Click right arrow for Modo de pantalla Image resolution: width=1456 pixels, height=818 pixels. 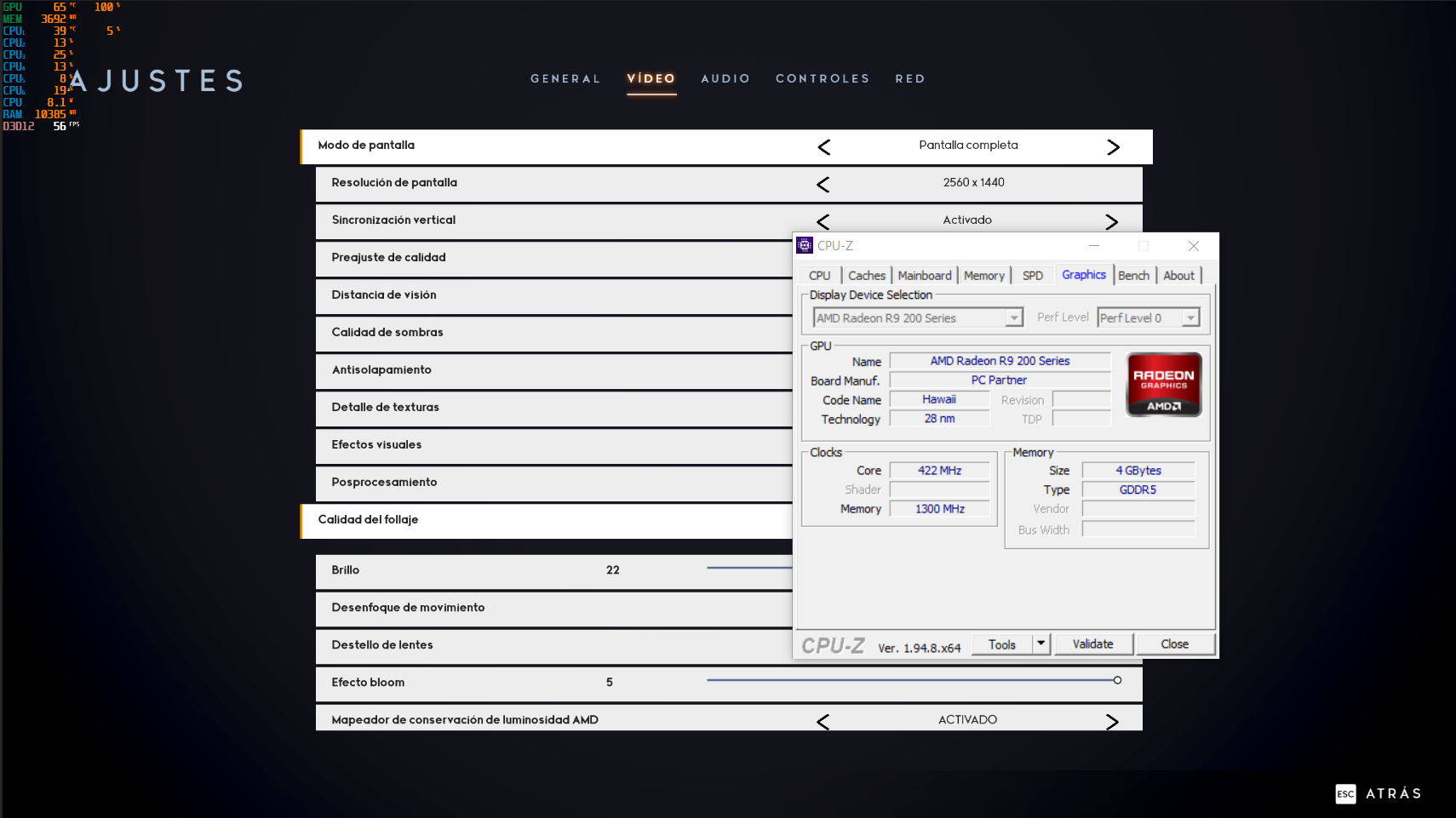1113,147
